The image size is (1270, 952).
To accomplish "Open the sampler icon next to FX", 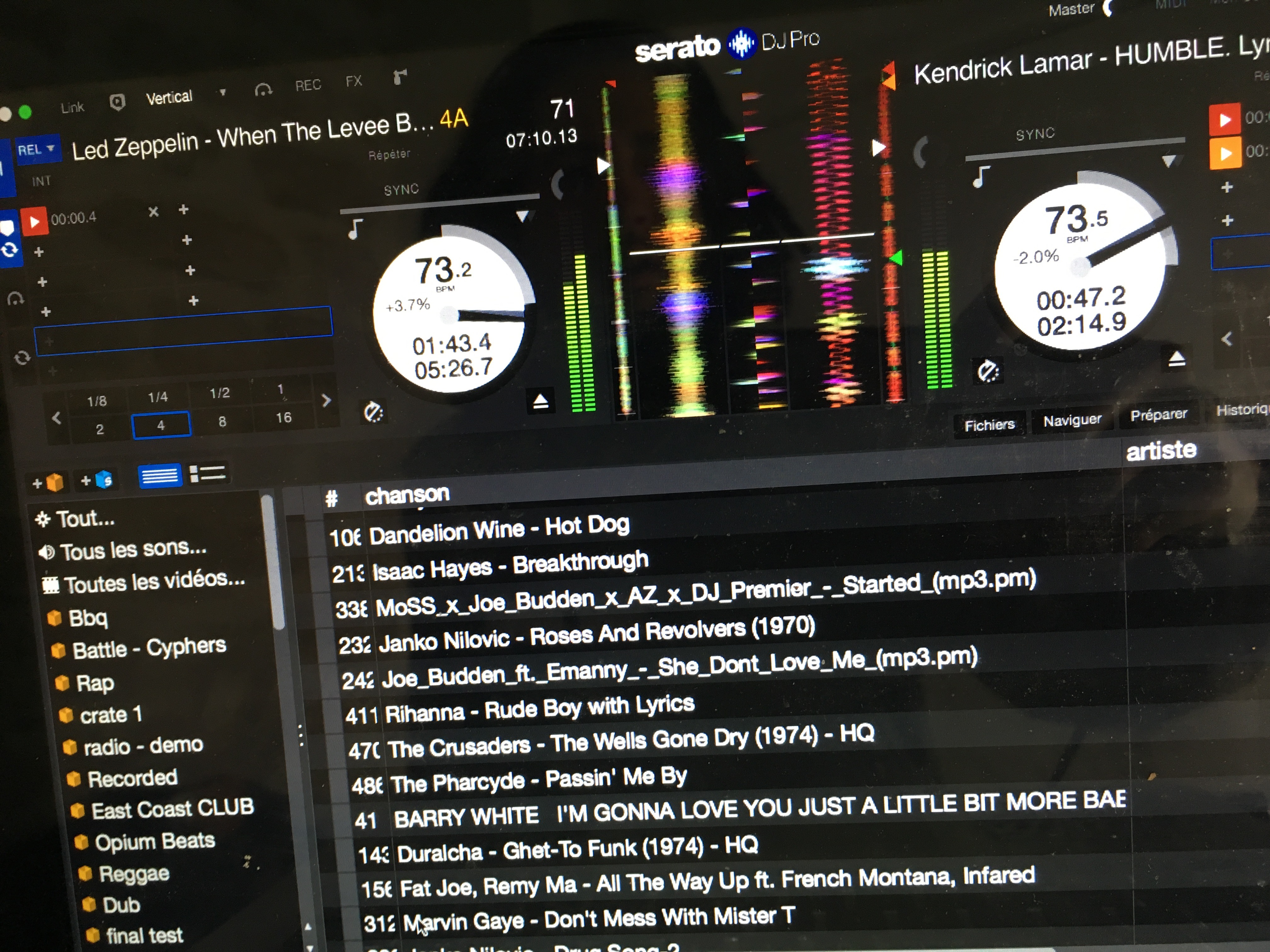I will coord(400,76).
